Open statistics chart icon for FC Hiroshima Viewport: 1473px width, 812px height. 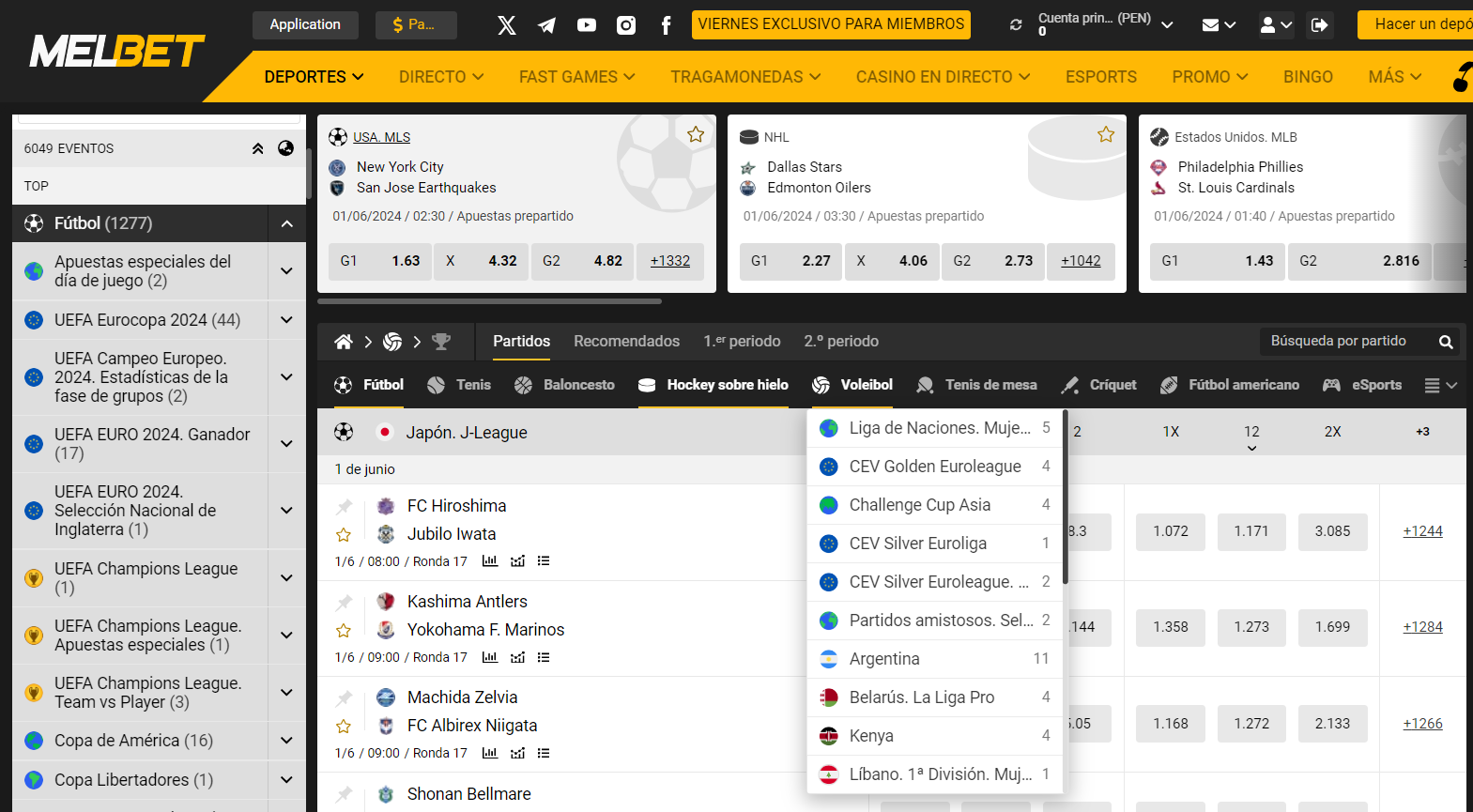[x=490, y=561]
